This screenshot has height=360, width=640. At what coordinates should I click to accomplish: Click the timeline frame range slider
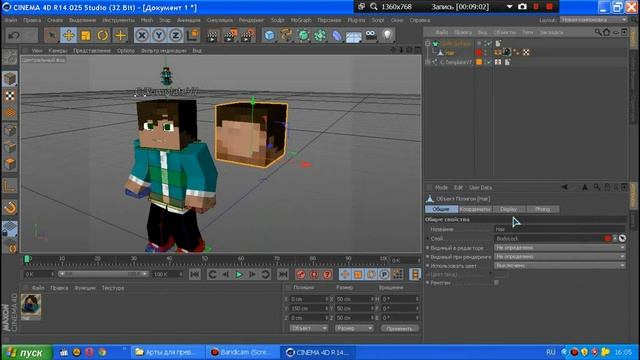[x=103, y=274]
